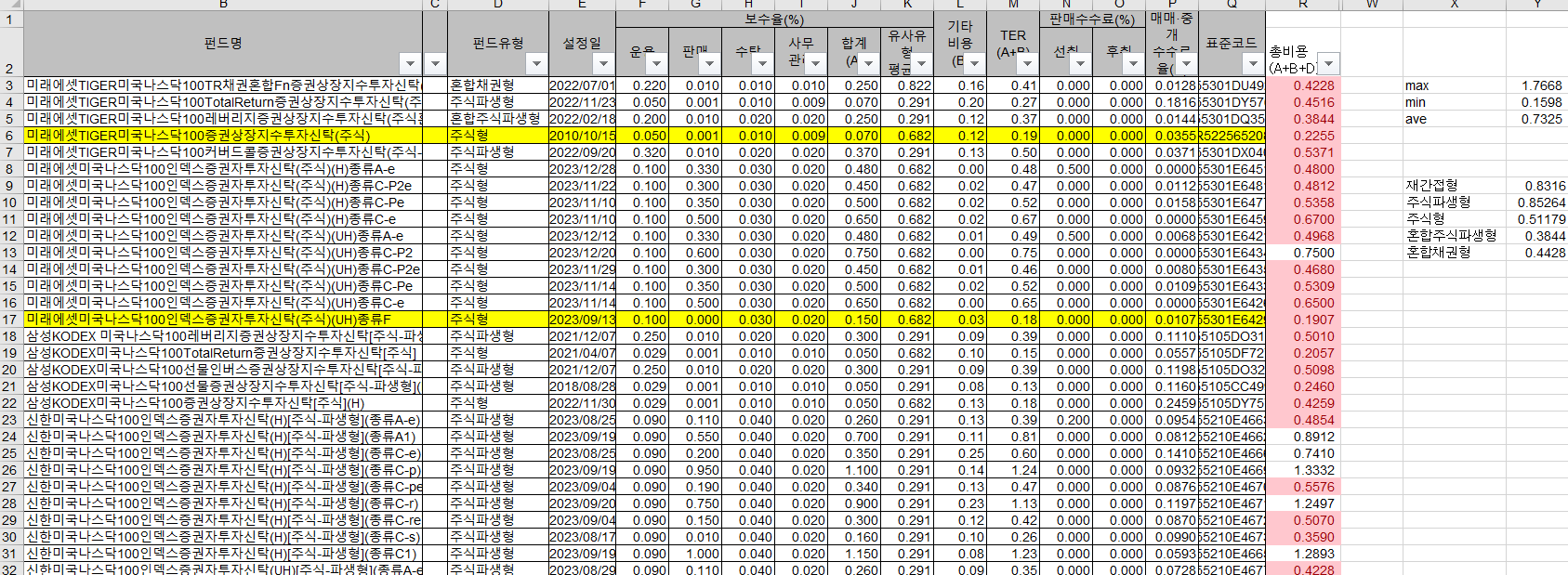This screenshot has width=1568, height=575.
Task: Select total cost cell 0.8912
Action: tap(1303, 437)
